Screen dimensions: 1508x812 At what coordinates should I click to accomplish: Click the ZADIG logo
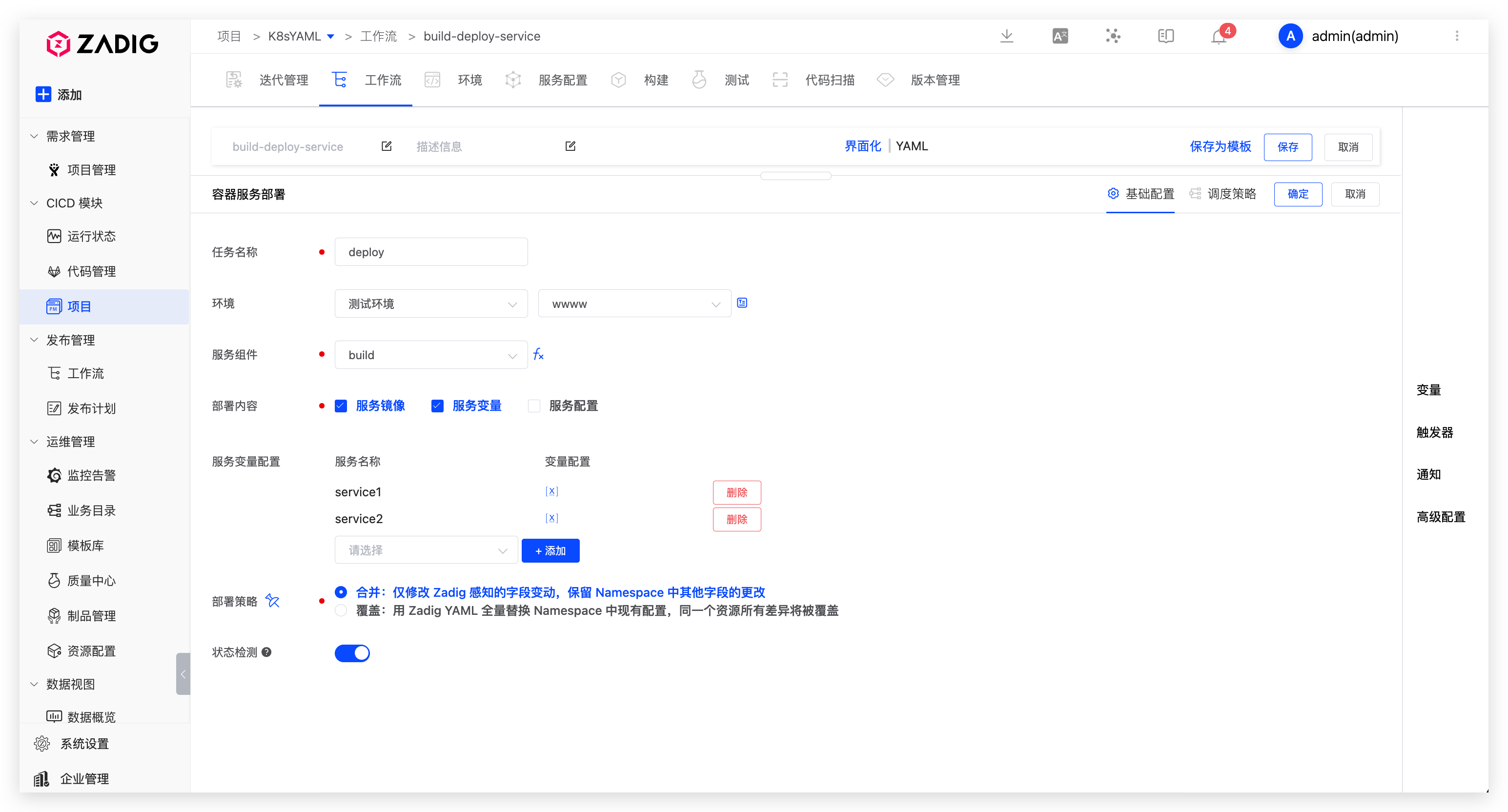[x=102, y=43]
